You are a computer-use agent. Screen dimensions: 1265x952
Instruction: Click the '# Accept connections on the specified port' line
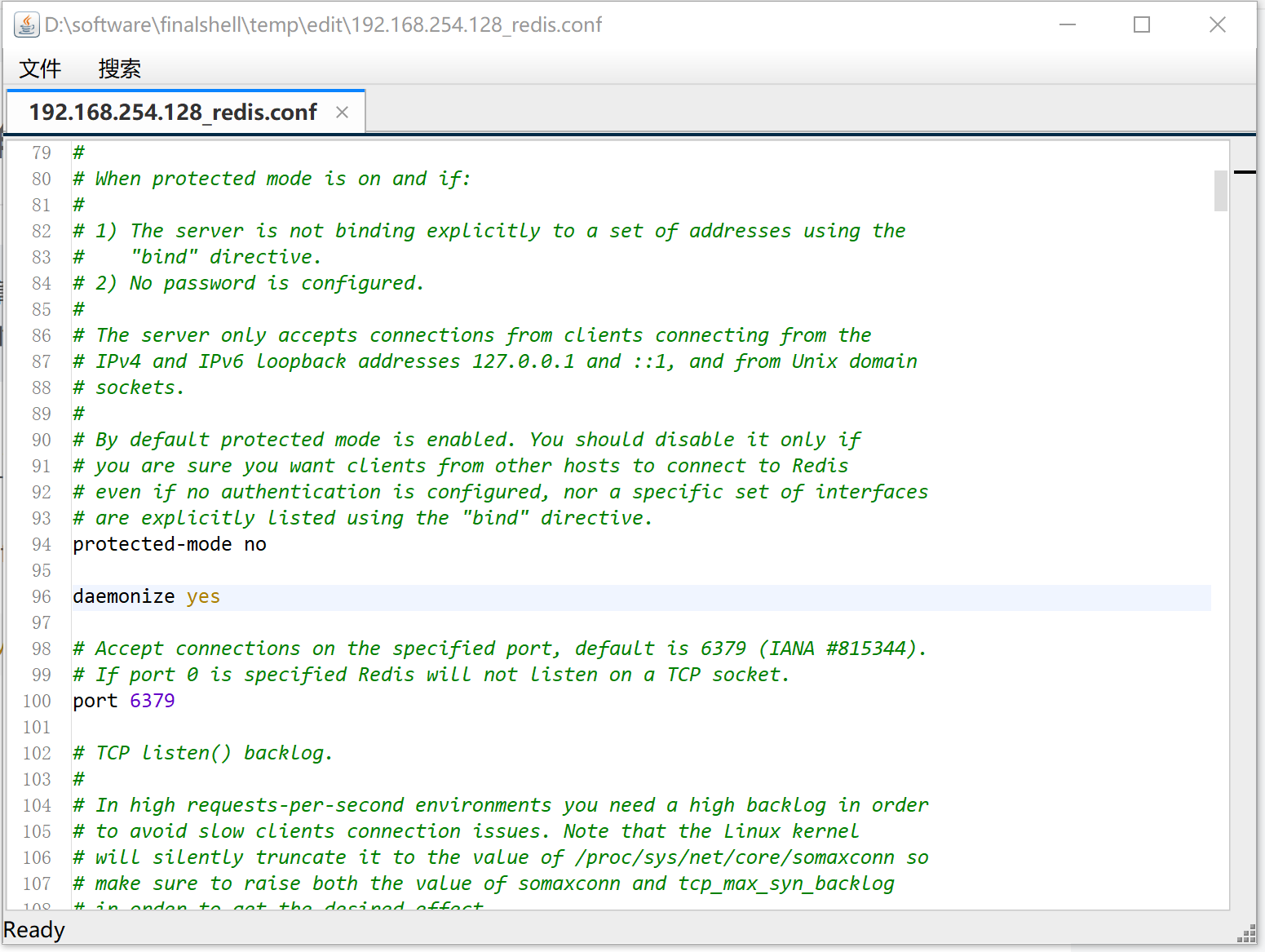pyautogui.click(x=500, y=649)
